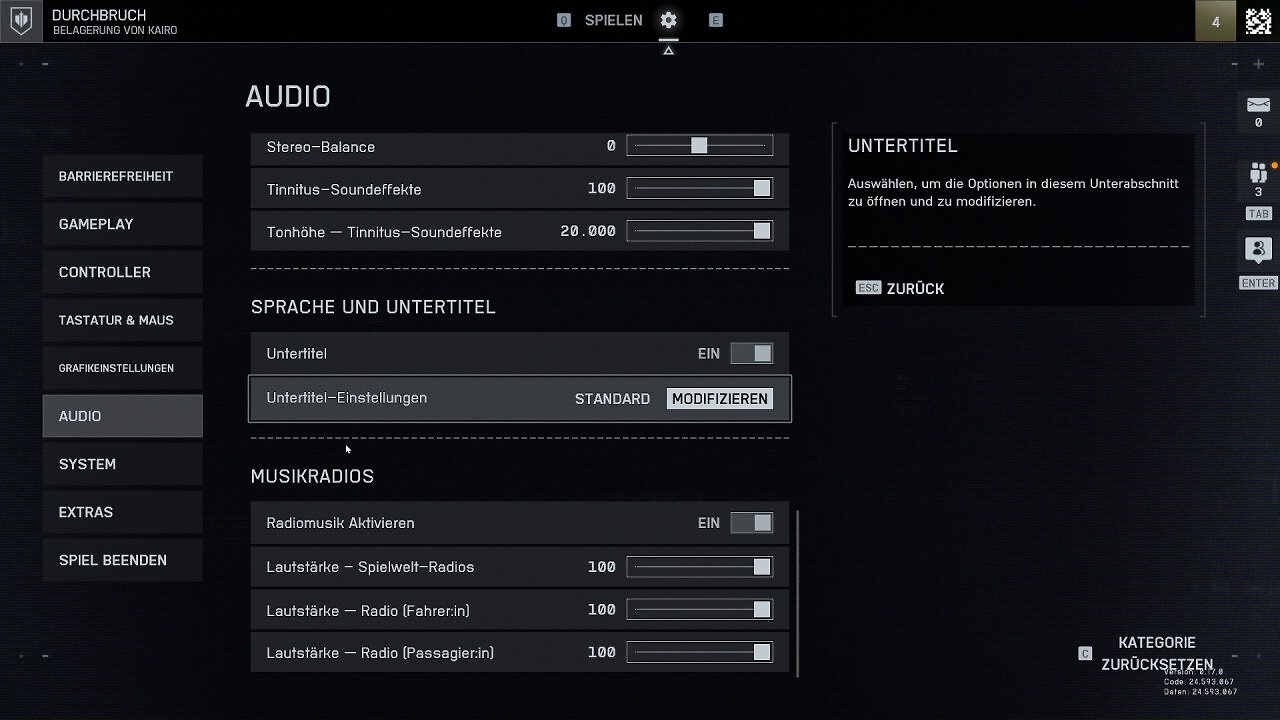The height and width of the screenshot is (720, 1280).
Task: Click the Stereo-Balance value 0
Action: click(611, 146)
